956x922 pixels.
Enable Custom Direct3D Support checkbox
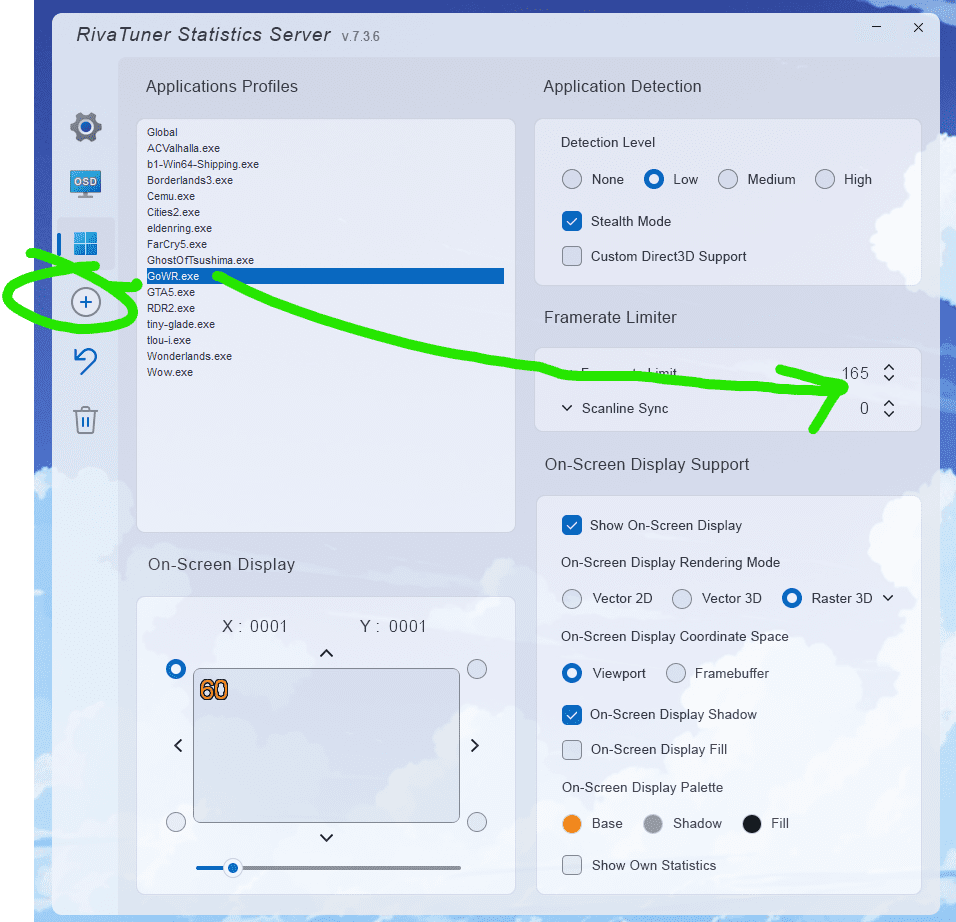point(571,256)
